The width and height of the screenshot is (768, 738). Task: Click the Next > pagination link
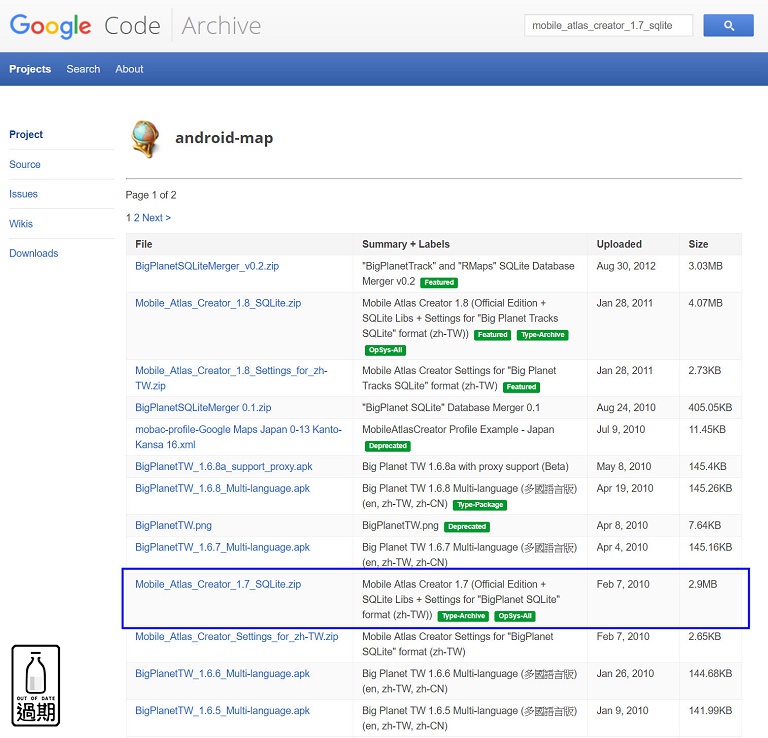(x=156, y=217)
